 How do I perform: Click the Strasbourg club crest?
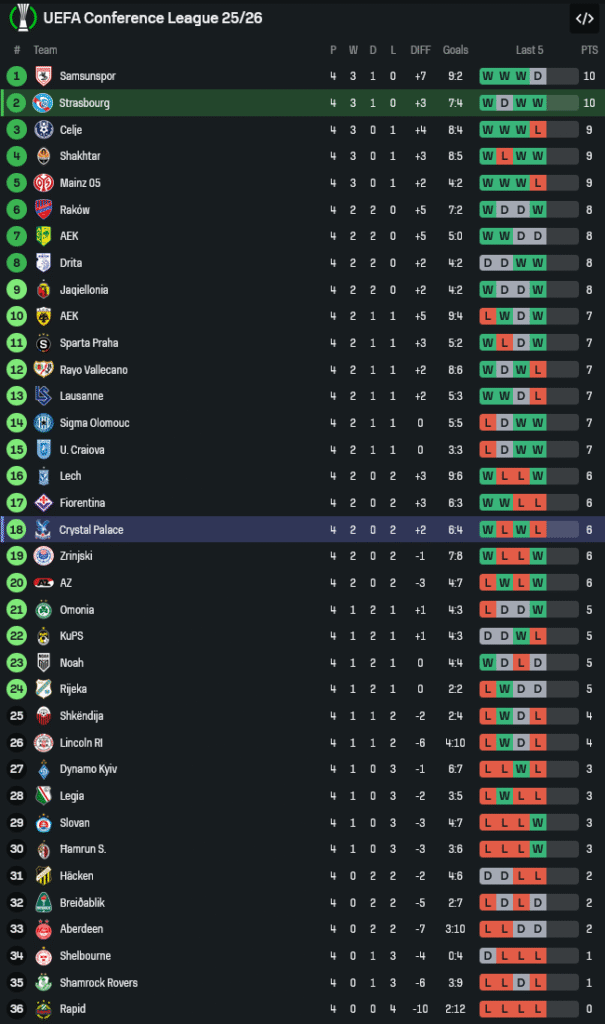click(43, 103)
